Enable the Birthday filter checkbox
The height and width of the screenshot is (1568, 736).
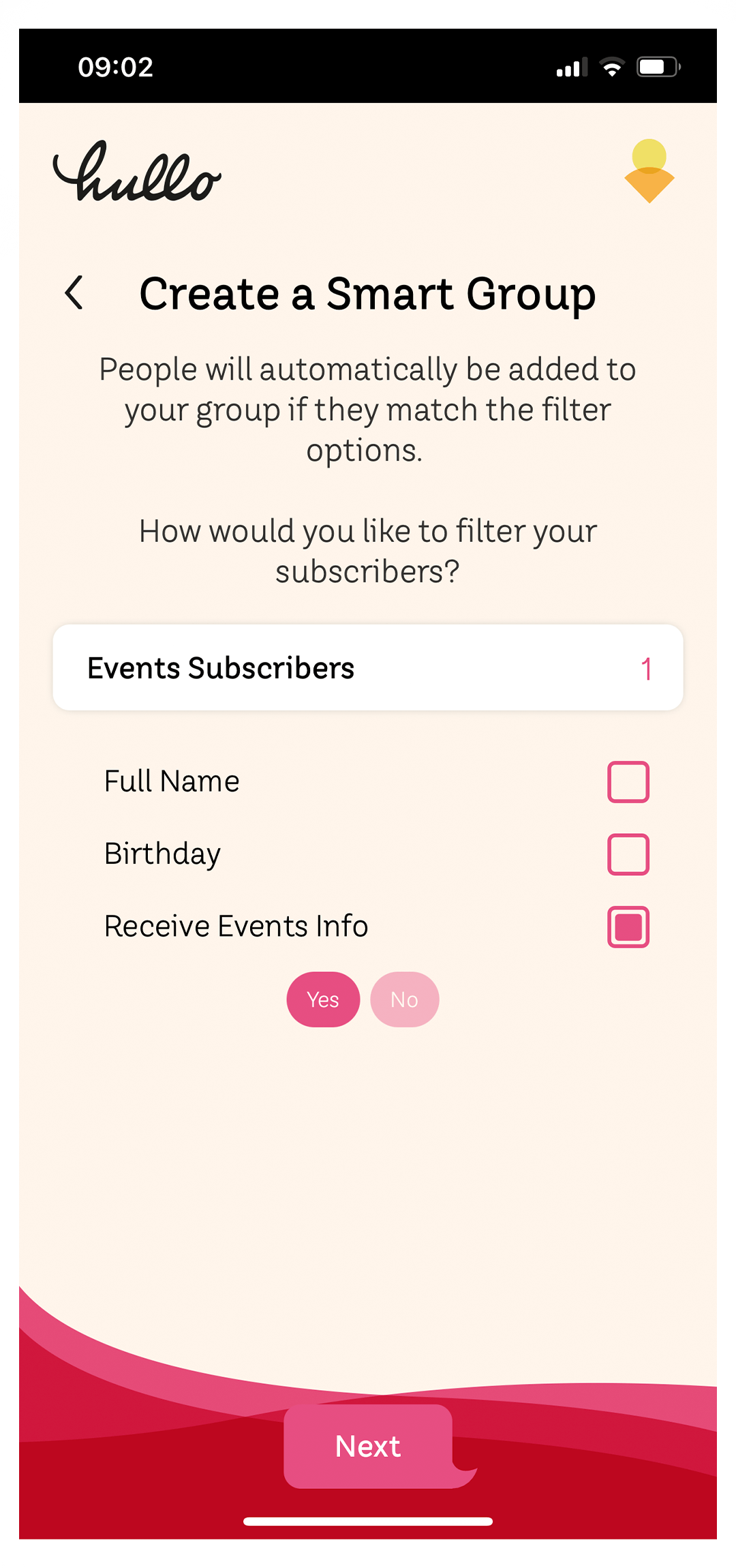coord(628,854)
